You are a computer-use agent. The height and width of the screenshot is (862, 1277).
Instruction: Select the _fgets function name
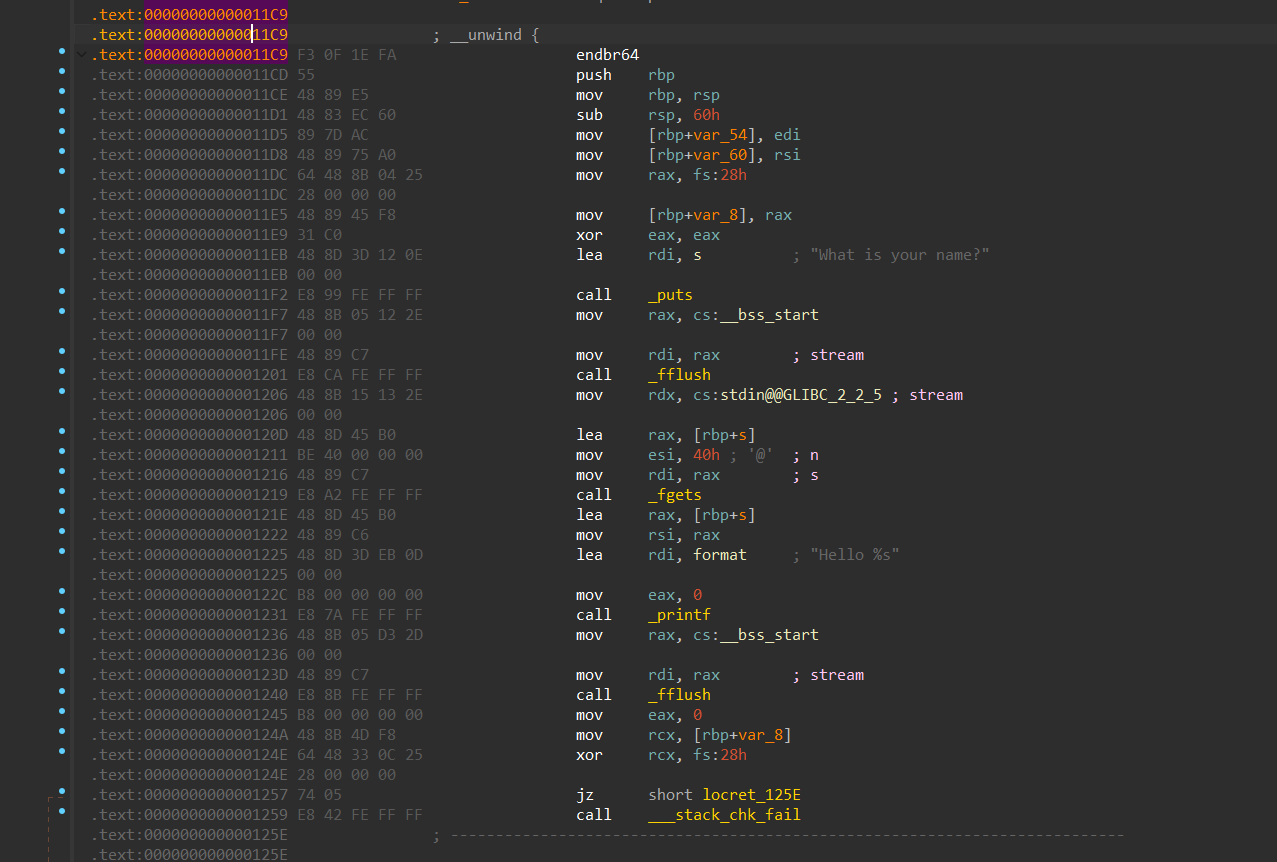point(675,495)
